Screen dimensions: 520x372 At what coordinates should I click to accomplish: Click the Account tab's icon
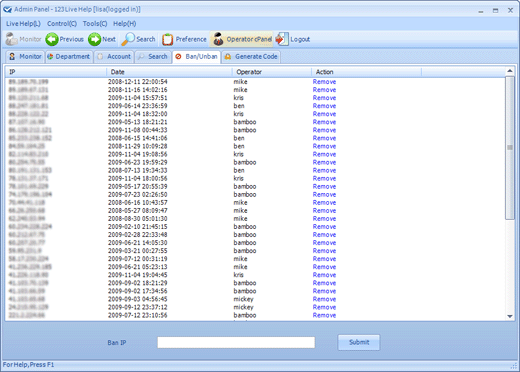(100, 57)
